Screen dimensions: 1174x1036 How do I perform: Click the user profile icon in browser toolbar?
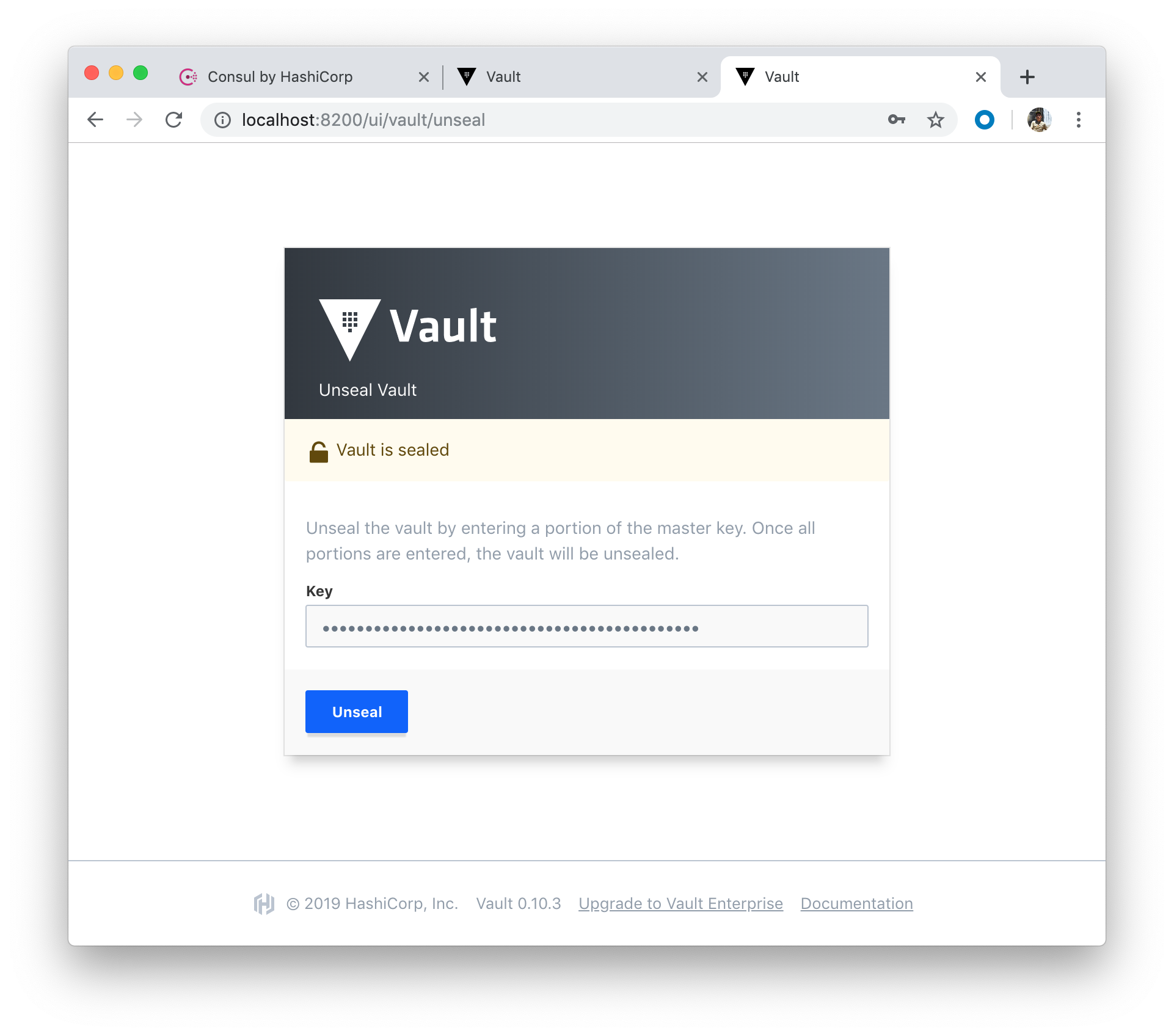[1041, 120]
